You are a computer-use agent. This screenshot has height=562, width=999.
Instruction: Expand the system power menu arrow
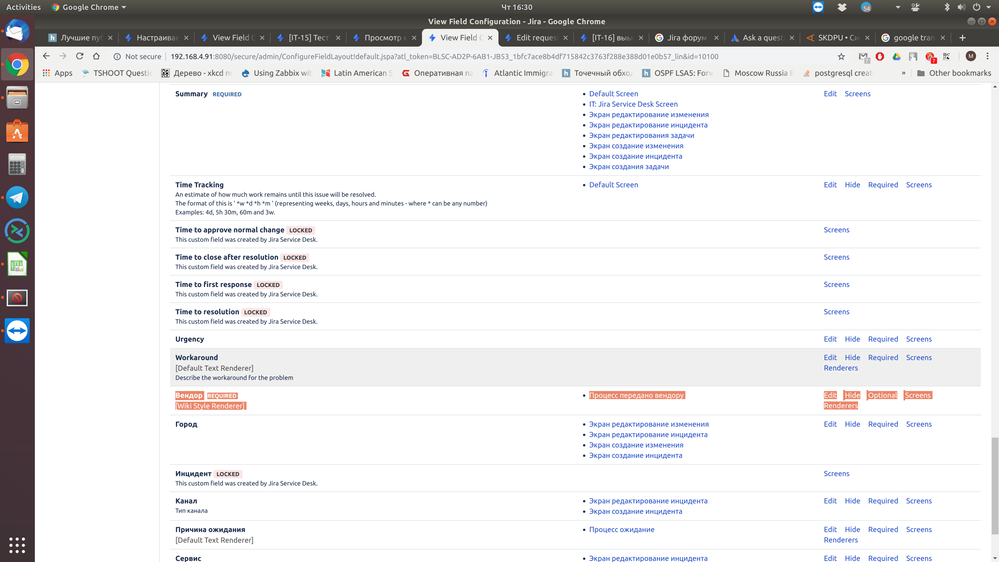(988, 7)
